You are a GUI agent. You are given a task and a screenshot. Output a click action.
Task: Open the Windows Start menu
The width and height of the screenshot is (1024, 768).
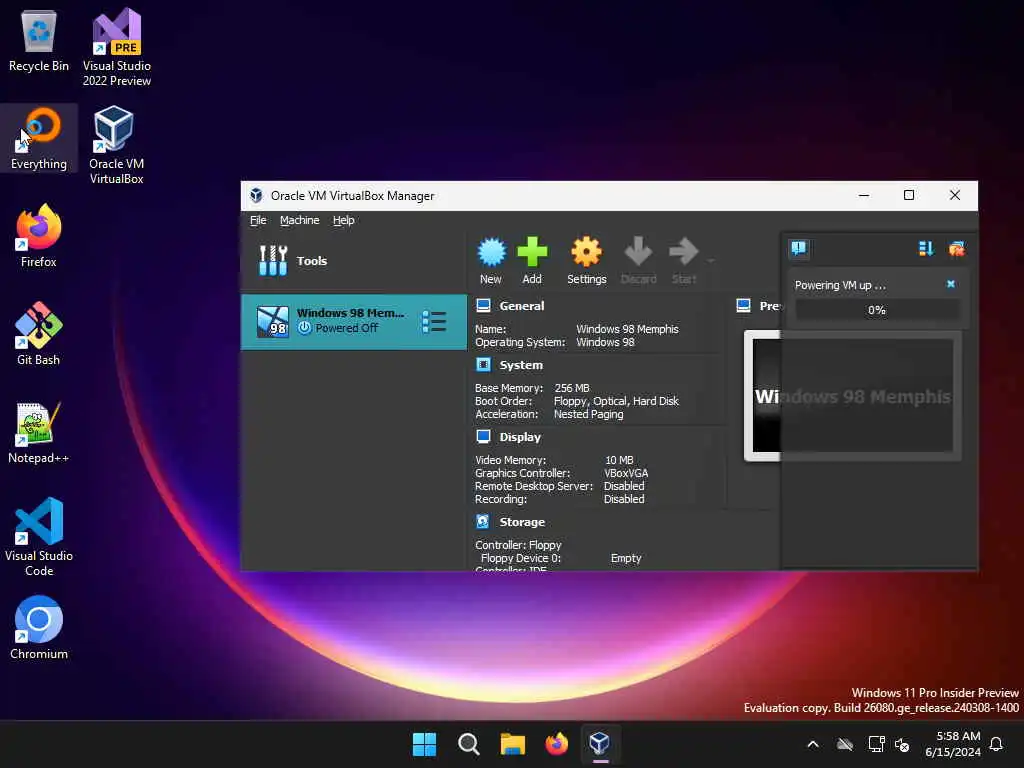coord(424,744)
